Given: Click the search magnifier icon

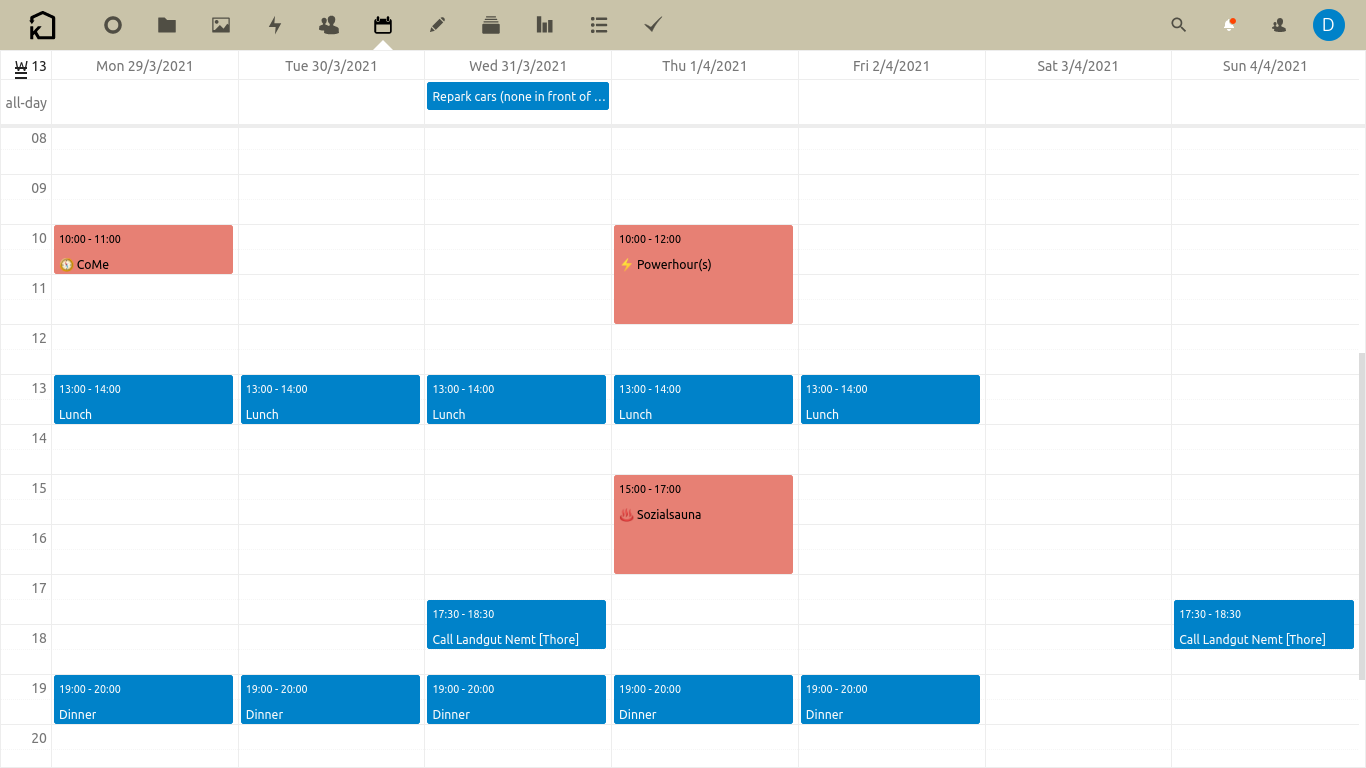Looking at the screenshot, I should point(1178,25).
